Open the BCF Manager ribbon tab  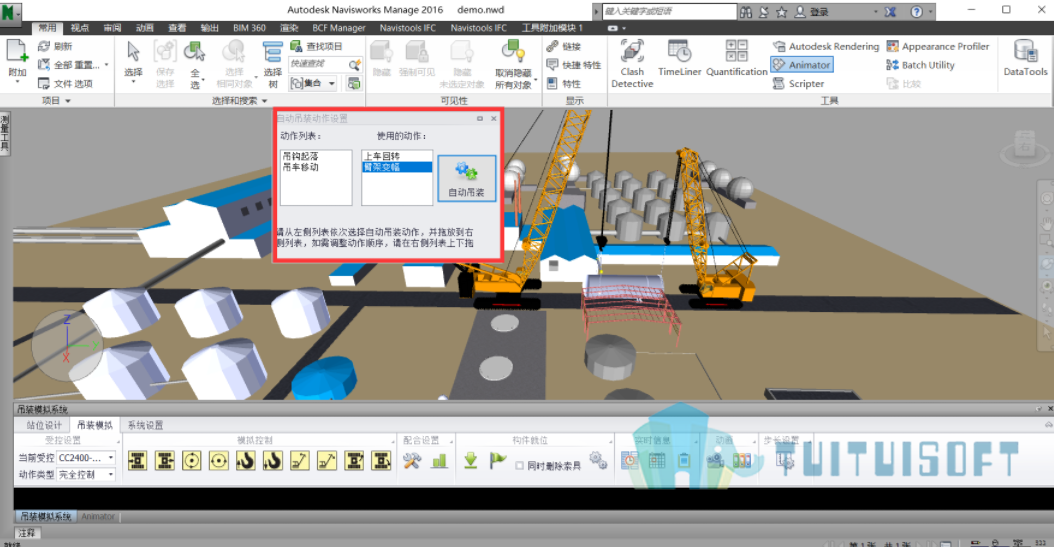pos(339,28)
